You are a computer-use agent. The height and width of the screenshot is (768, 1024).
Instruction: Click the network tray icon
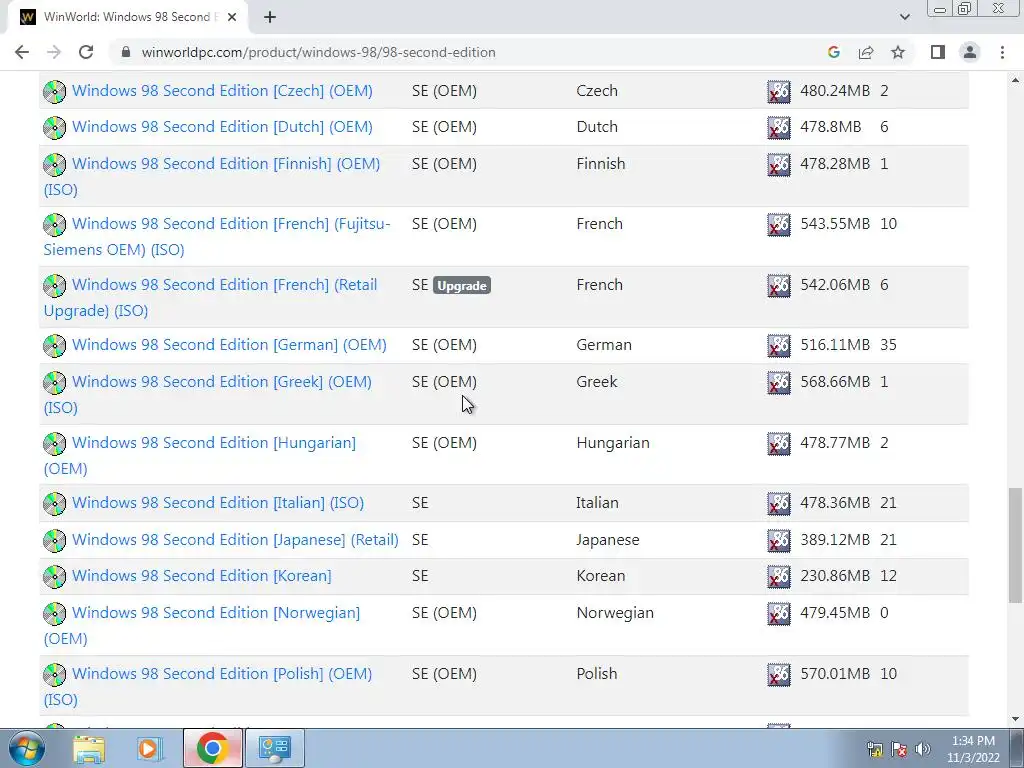click(874, 749)
